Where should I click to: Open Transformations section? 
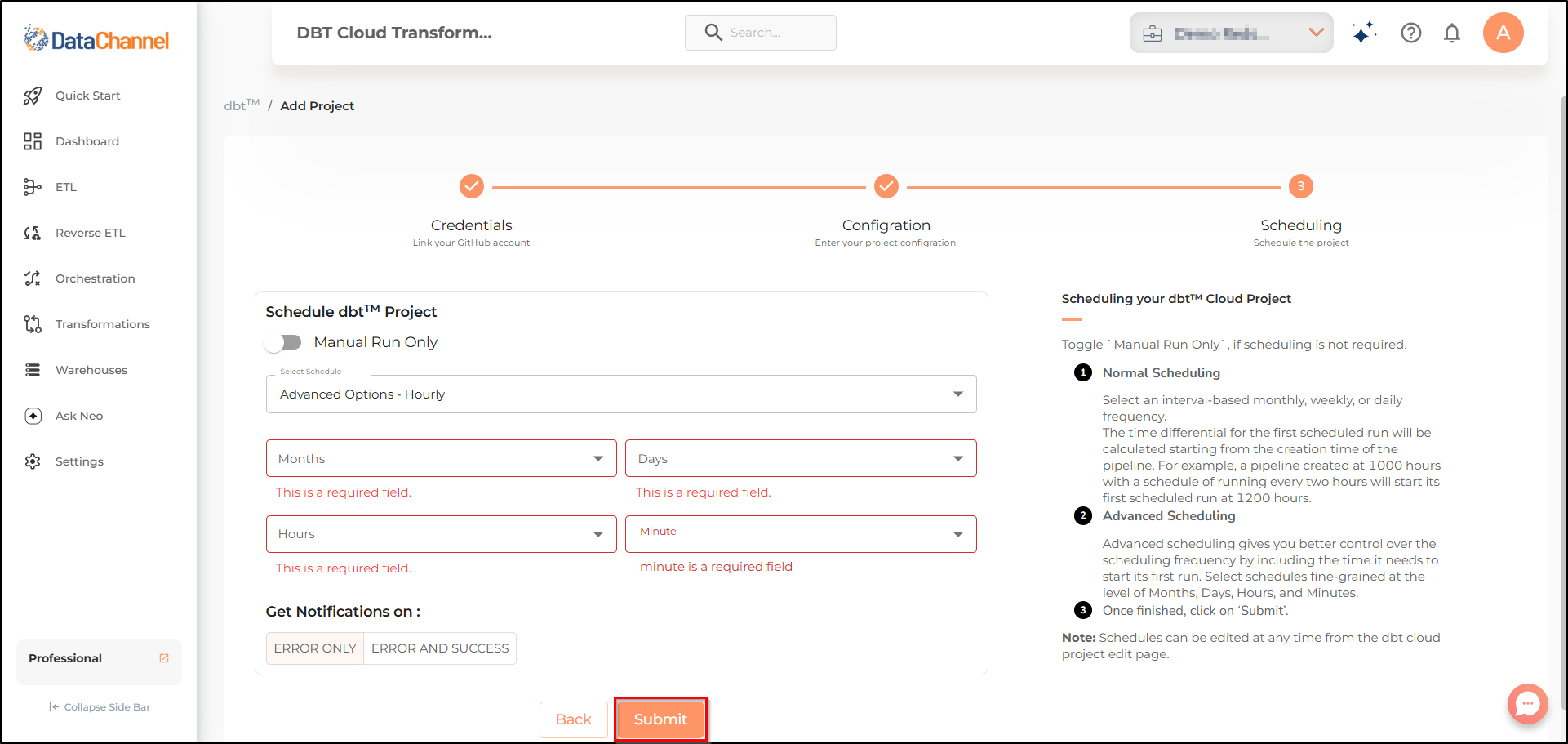point(103,324)
